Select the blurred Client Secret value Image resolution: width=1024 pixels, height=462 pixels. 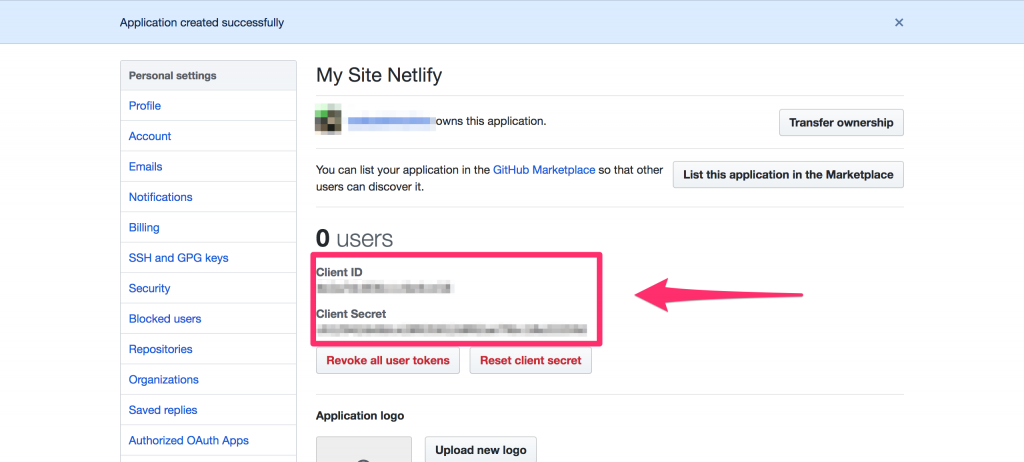451,330
